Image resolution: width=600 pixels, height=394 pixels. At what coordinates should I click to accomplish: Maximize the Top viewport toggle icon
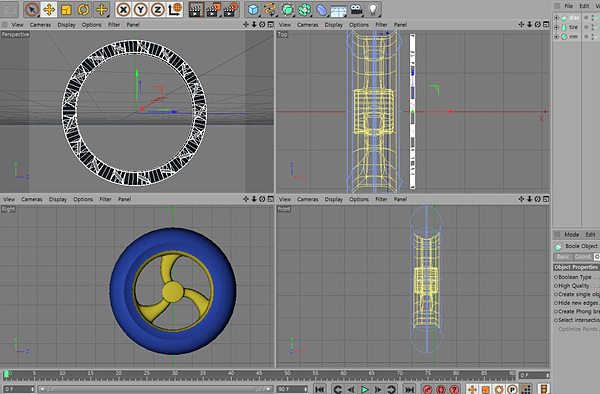pyautogui.click(x=546, y=24)
